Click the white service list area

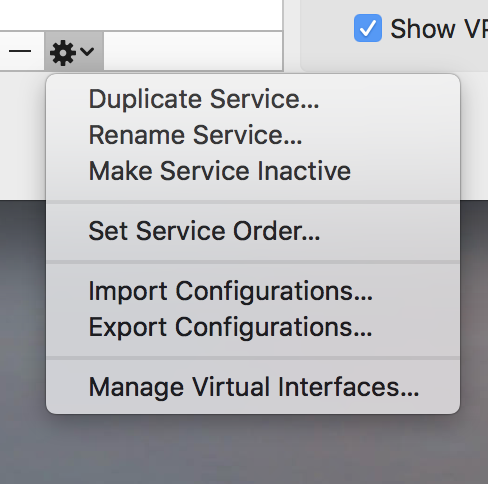point(141,15)
